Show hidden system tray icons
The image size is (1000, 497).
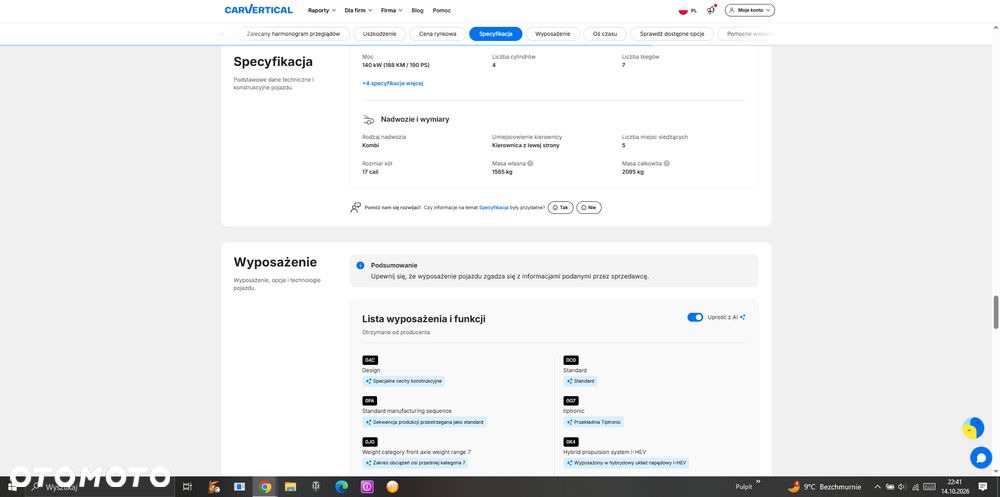[x=878, y=487]
